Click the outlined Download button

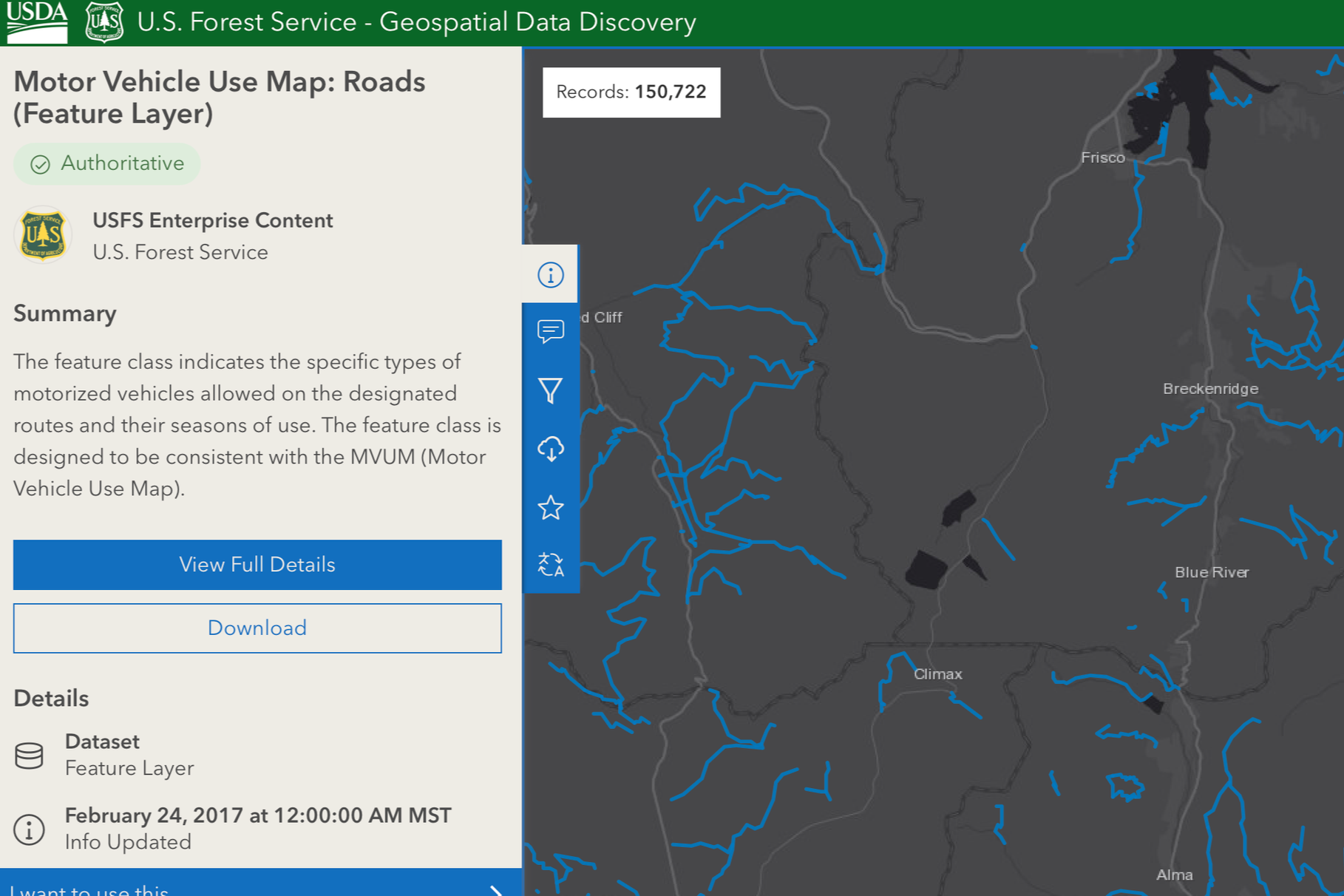(257, 628)
